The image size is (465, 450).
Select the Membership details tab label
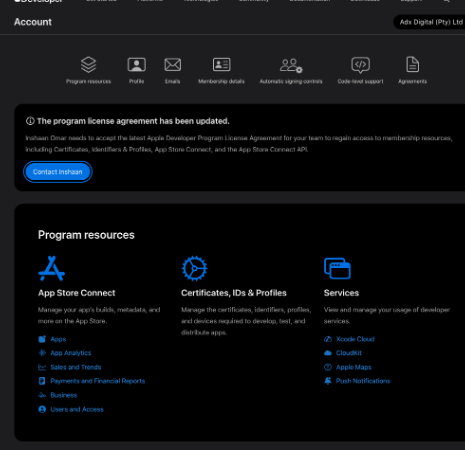tap(221, 81)
